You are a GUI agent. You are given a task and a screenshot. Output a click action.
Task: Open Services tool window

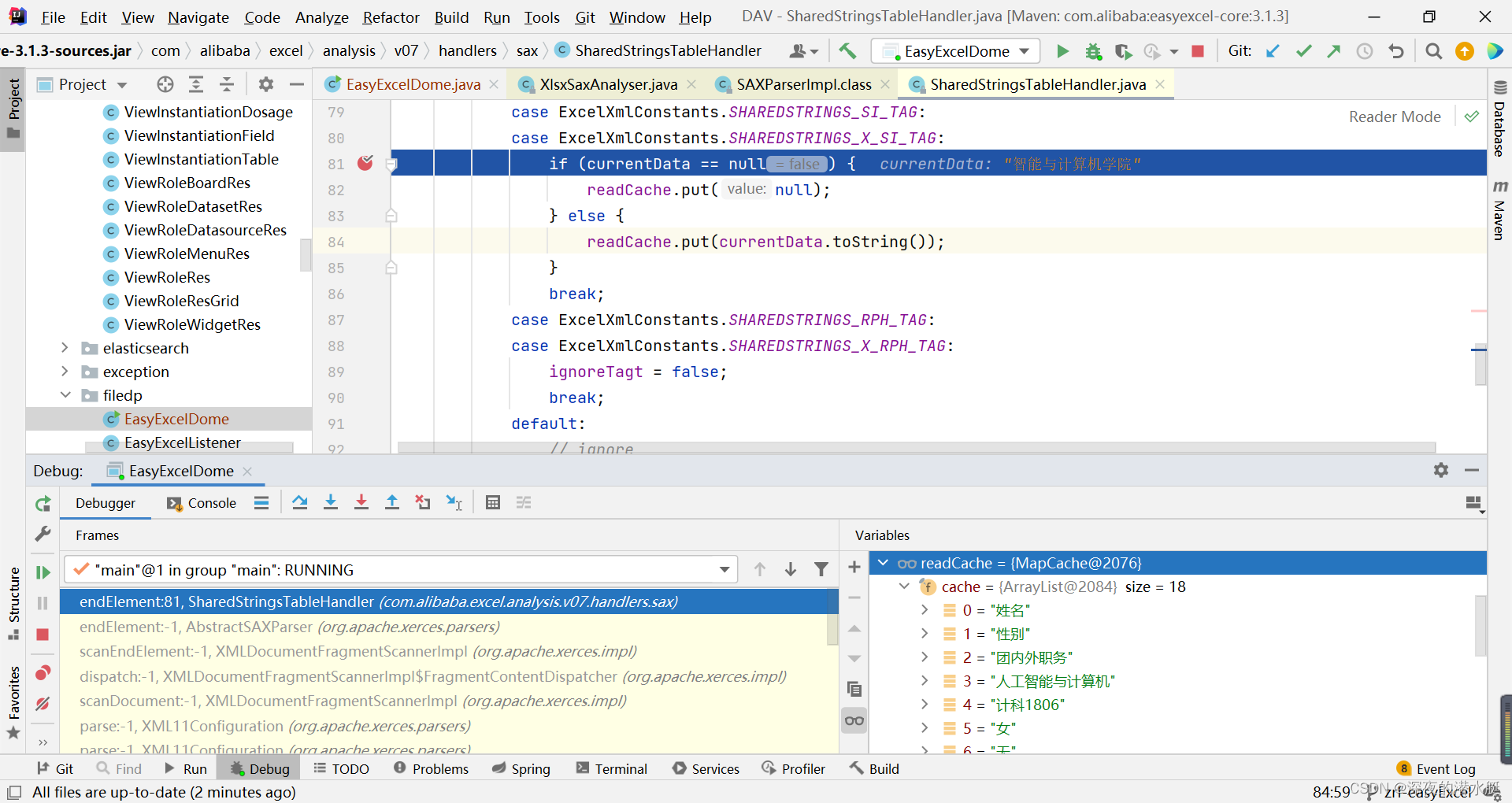click(706, 768)
